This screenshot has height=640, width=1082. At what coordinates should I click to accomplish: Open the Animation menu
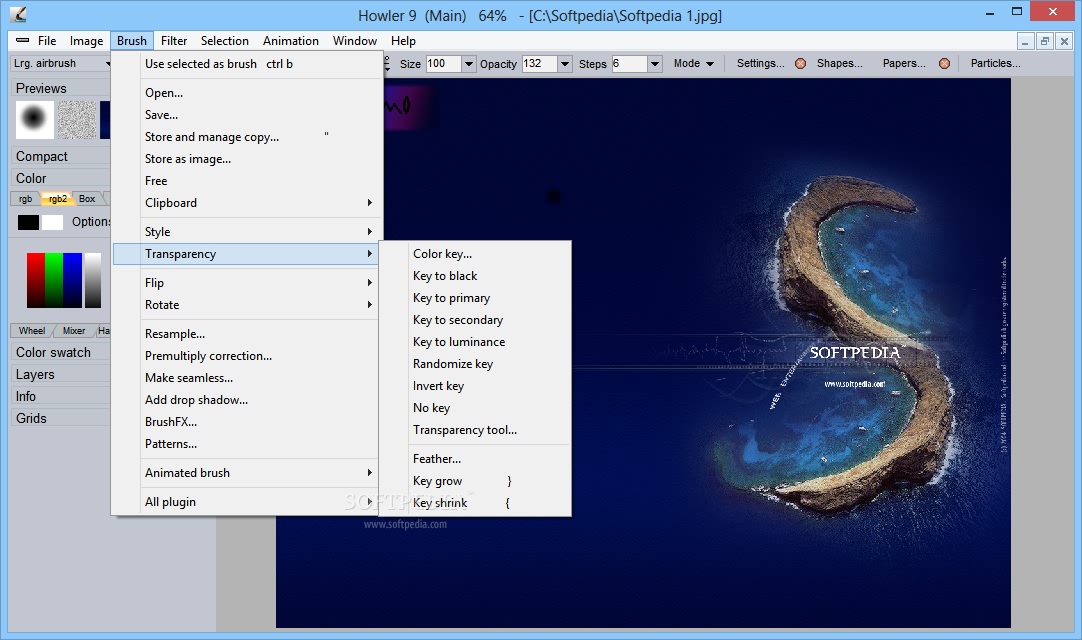coord(291,41)
